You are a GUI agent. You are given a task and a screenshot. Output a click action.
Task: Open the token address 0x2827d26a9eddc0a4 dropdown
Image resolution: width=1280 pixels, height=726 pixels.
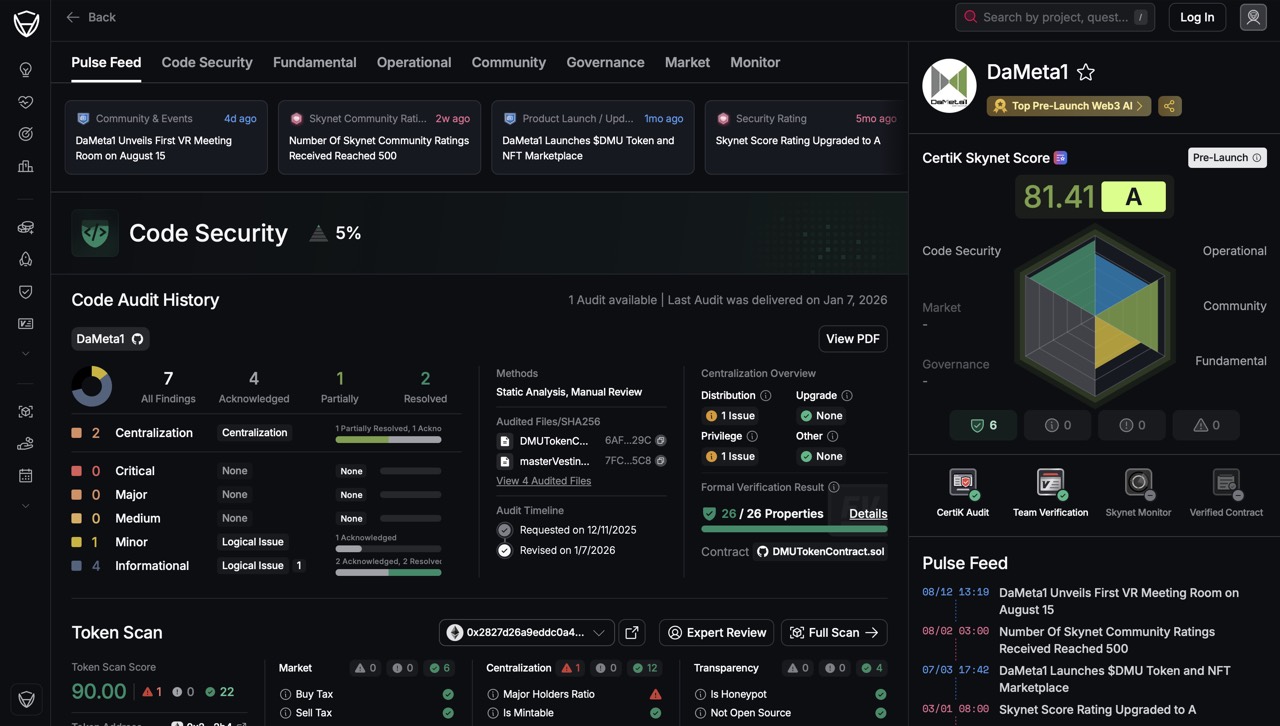pyautogui.click(x=526, y=632)
